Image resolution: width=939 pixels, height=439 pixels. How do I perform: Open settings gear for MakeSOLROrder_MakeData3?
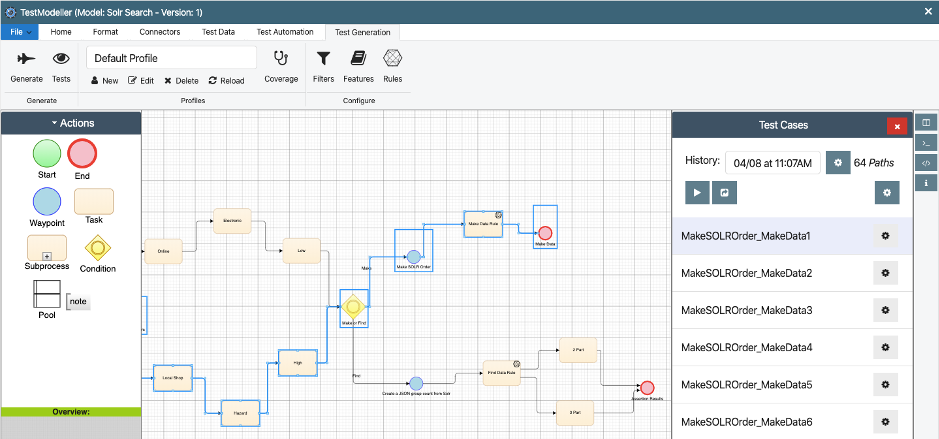[x=885, y=310]
